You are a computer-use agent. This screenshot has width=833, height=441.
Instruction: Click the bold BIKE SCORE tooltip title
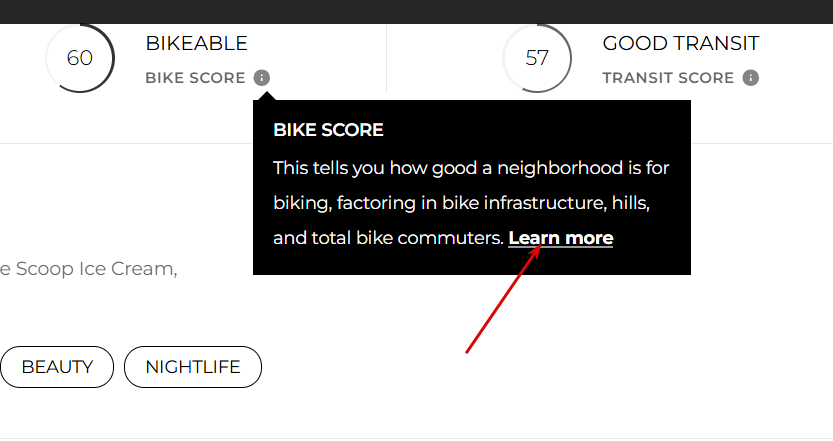click(x=328, y=130)
